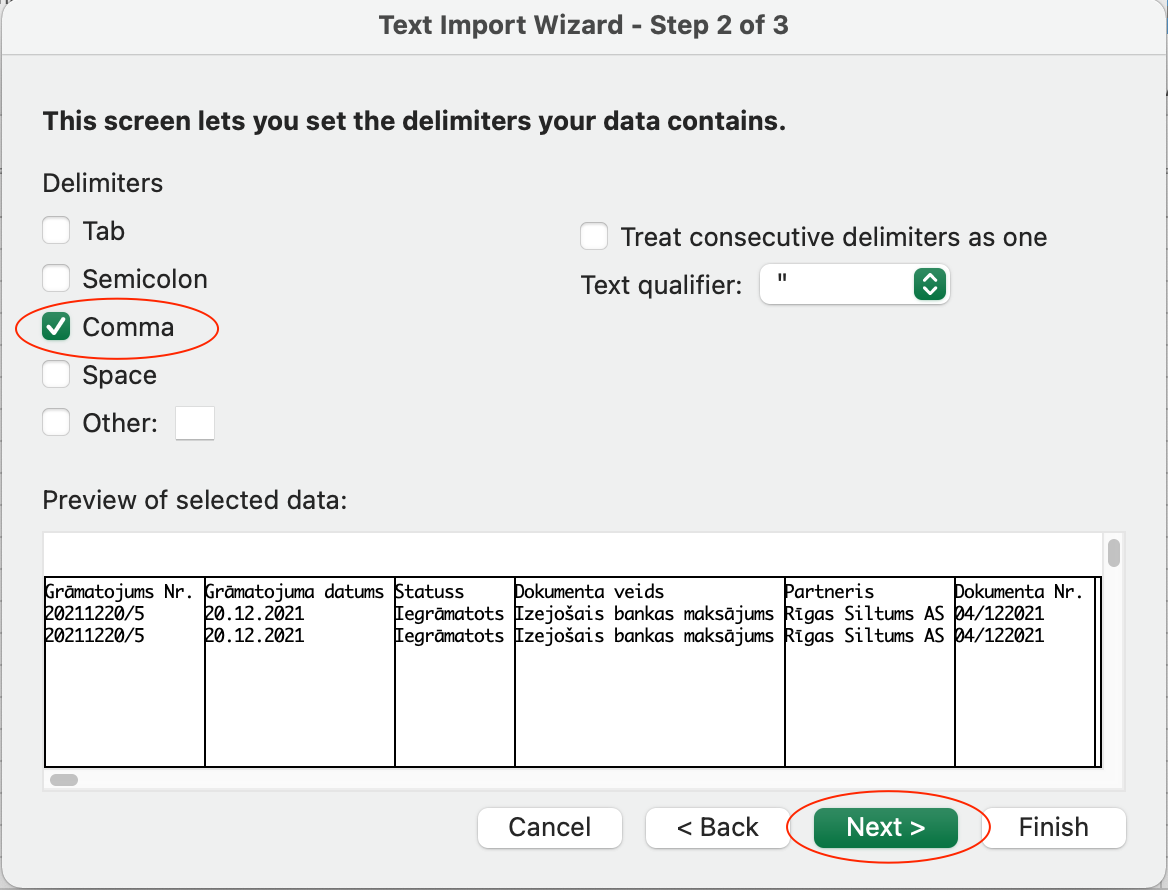Click Finish to complete the import

pyautogui.click(x=1053, y=827)
